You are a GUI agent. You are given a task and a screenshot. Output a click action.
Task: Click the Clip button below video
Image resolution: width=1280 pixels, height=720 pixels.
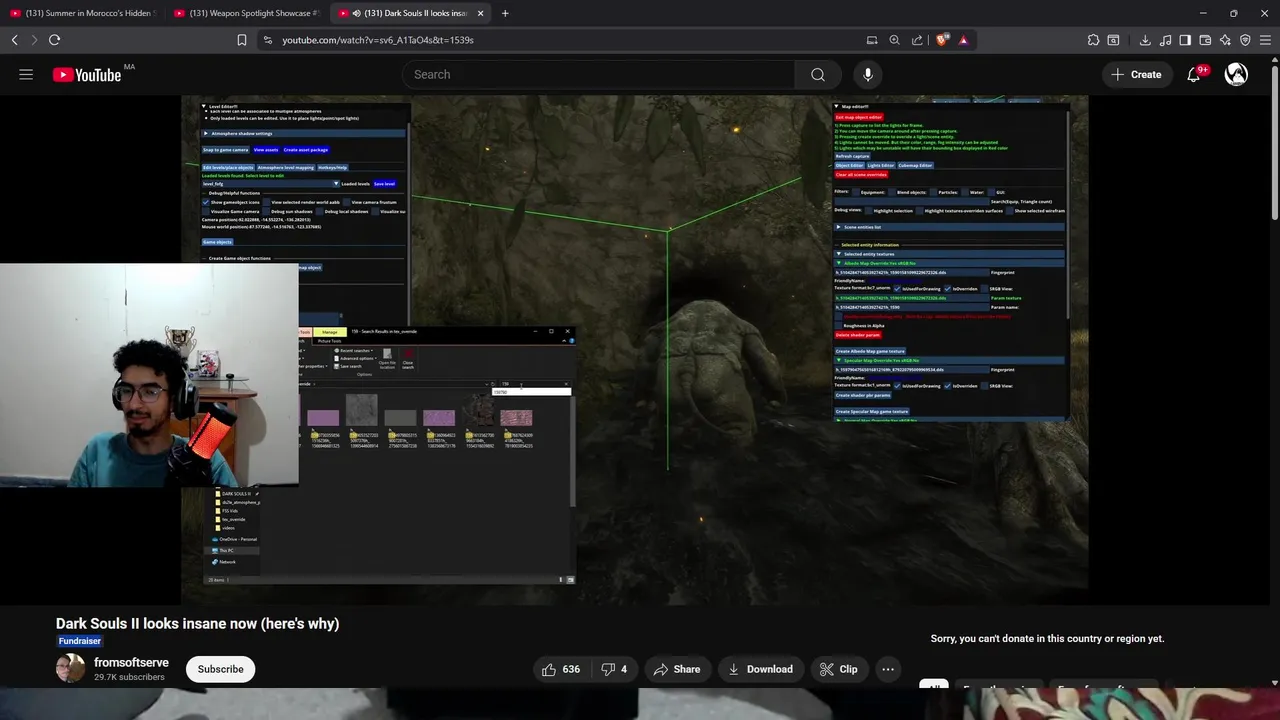[x=838, y=669]
